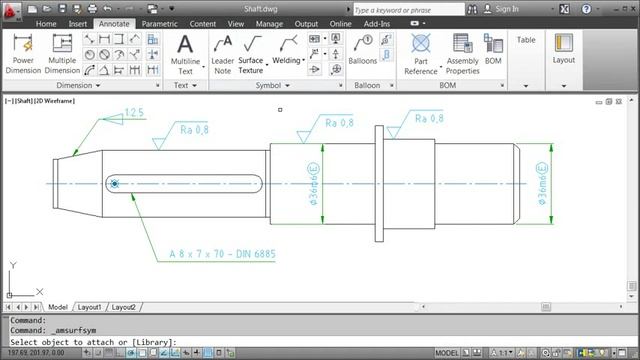This screenshot has width=640, height=360.
Task: Open Dimension panel dialog launcher arrow
Action: click(x=158, y=85)
